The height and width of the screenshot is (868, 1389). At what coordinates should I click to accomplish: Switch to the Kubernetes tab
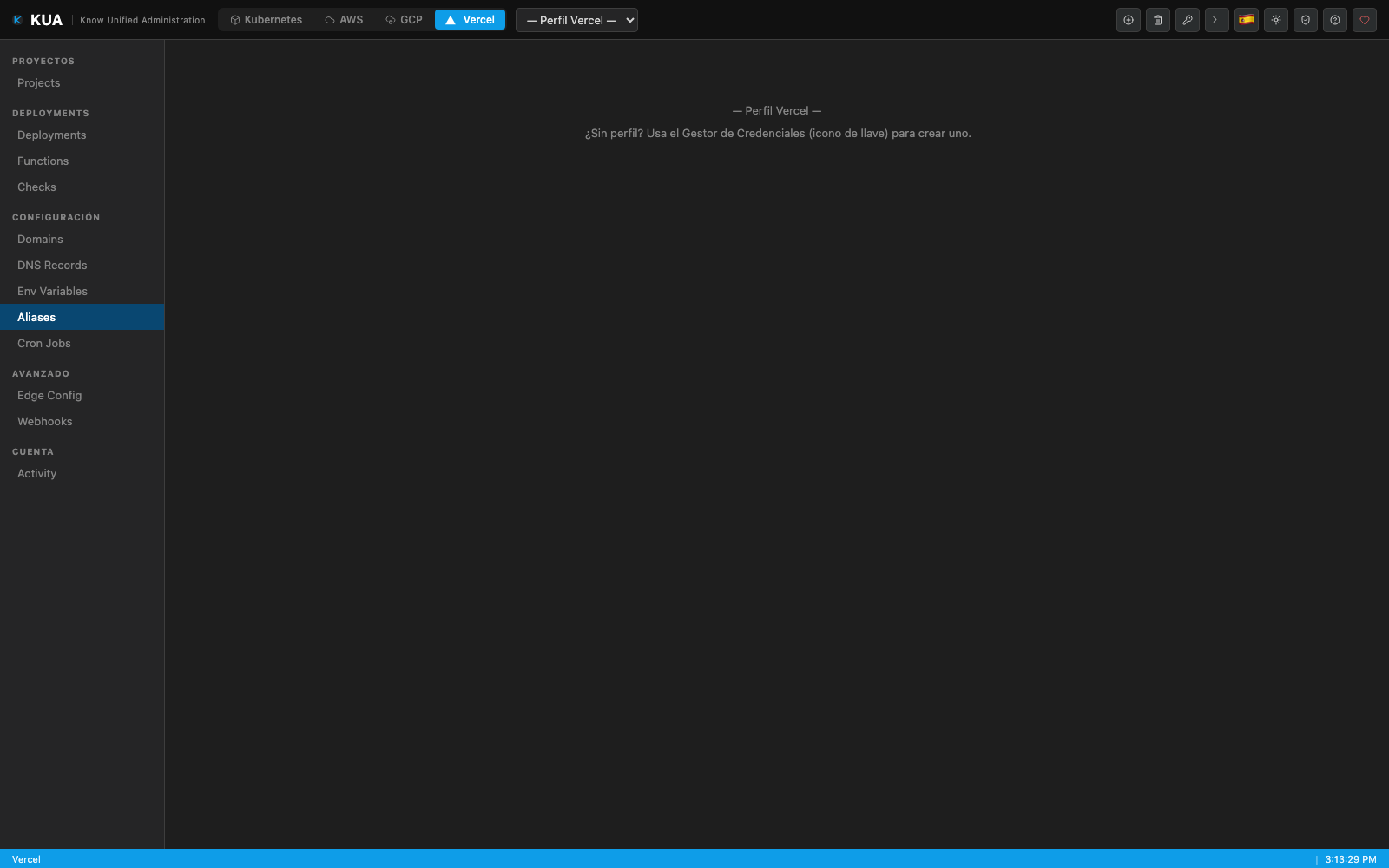tap(266, 20)
